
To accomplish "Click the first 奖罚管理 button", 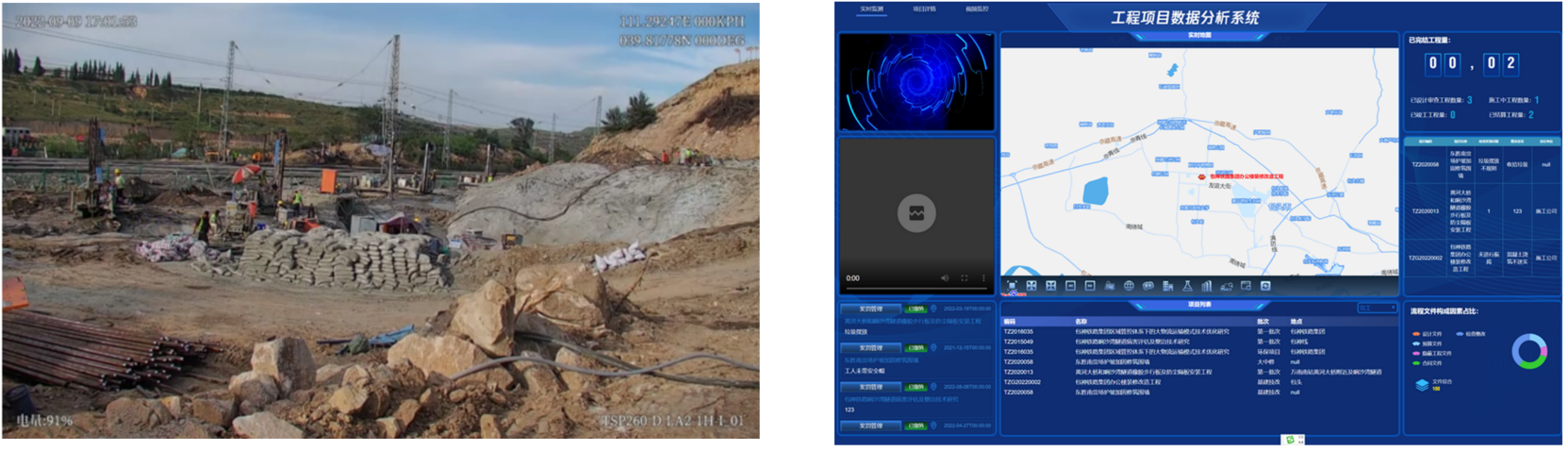I will pos(870,309).
